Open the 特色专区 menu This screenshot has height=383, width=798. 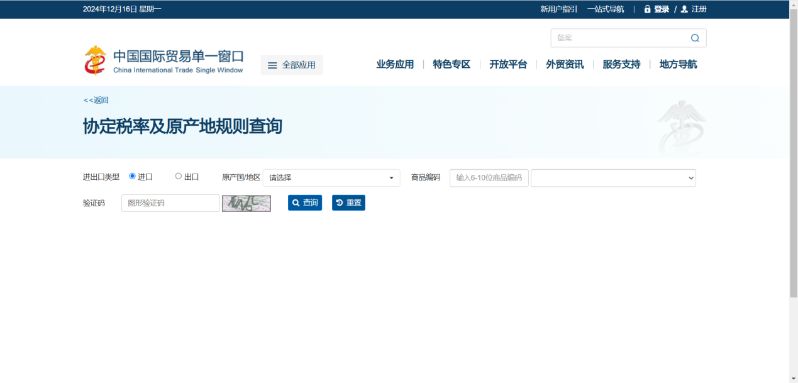tap(451, 65)
